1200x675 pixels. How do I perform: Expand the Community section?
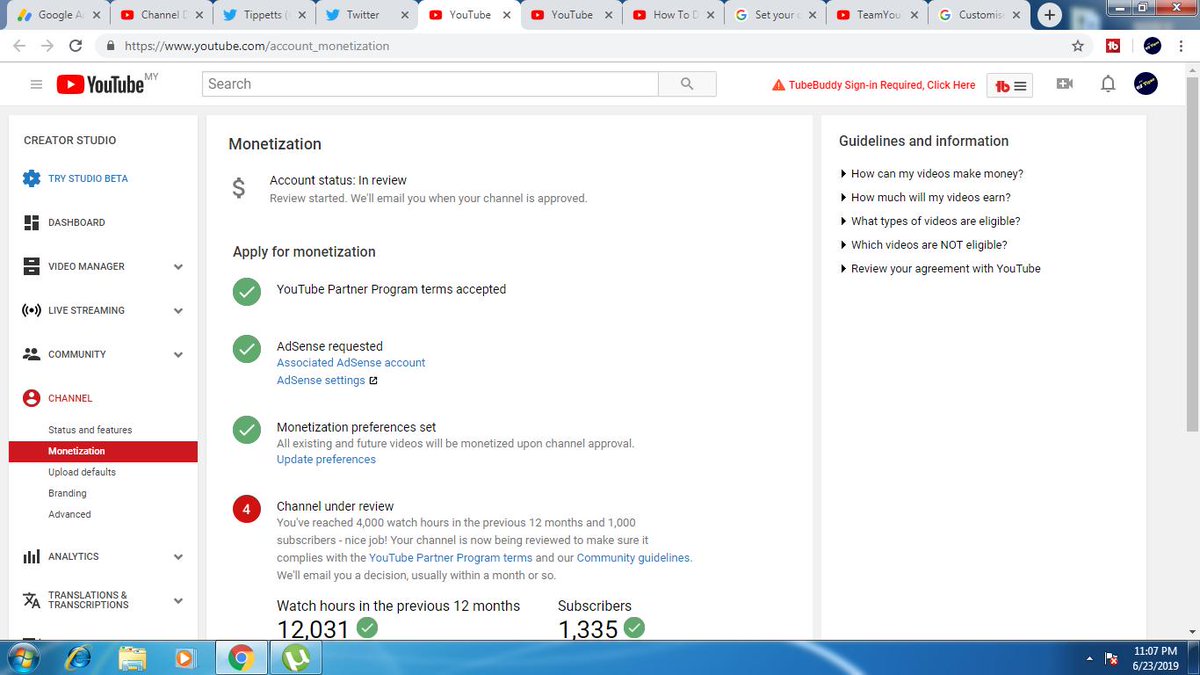pos(178,355)
